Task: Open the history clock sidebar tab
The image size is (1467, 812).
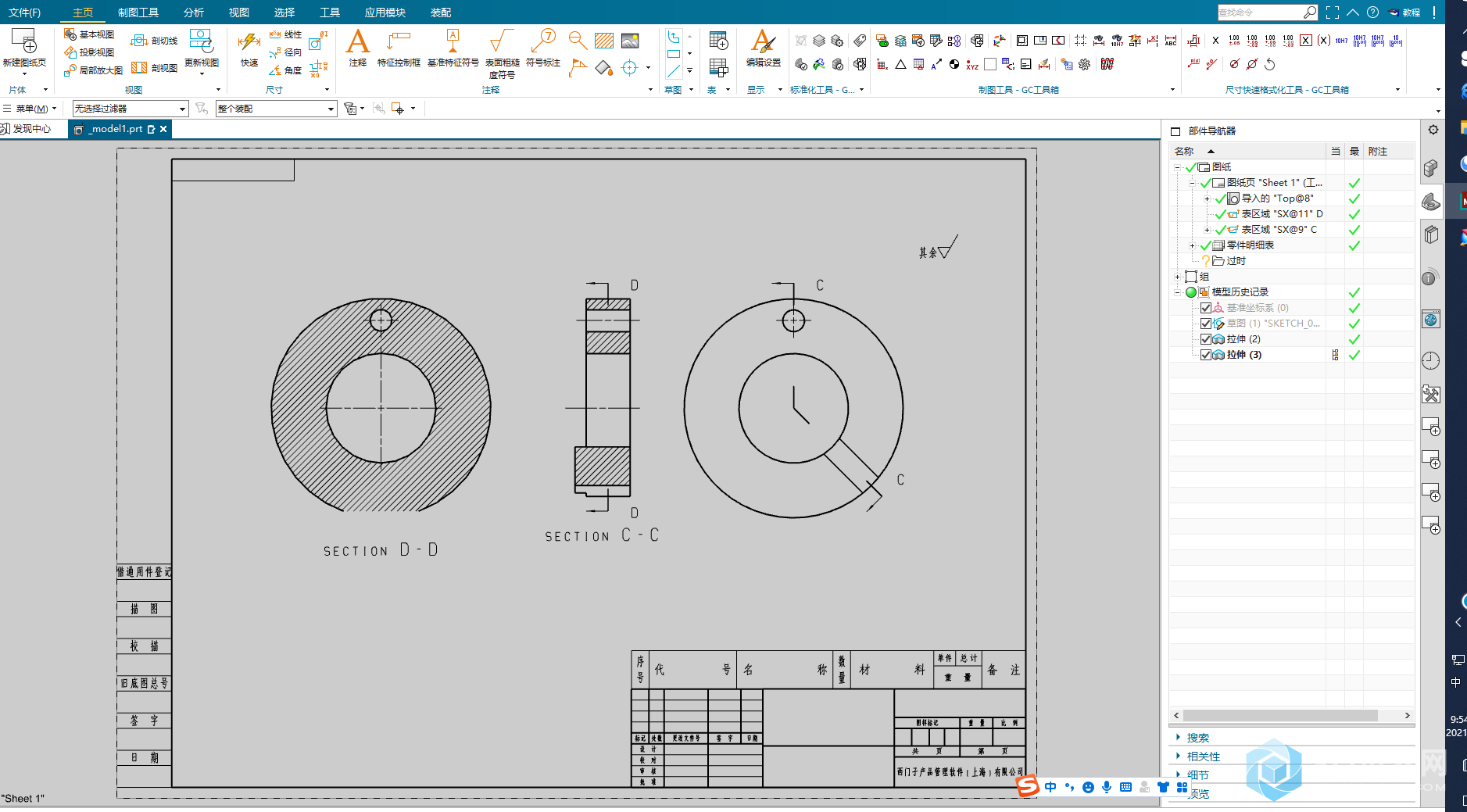Action: click(1430, 360)
